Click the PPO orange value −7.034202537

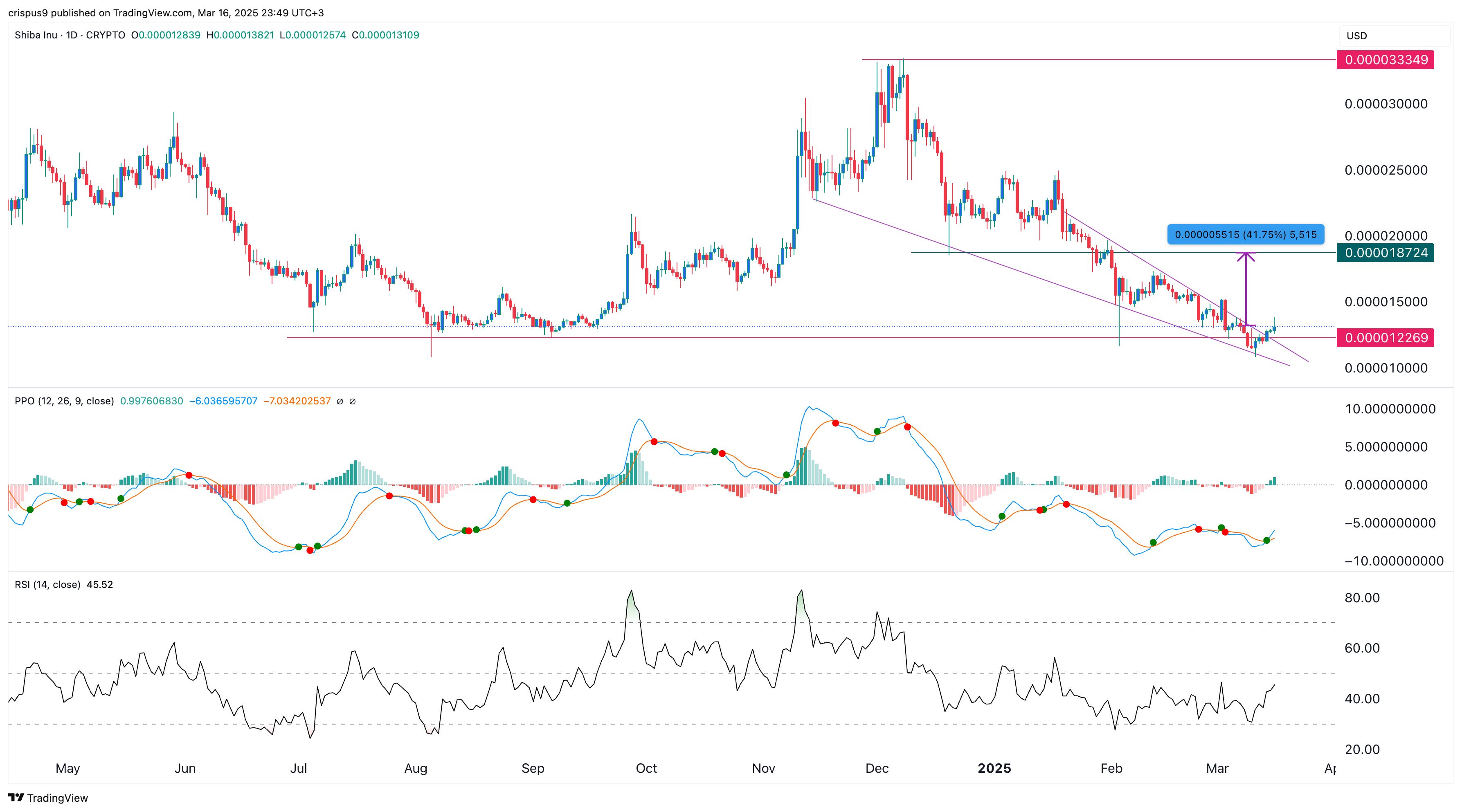(x=297, y=401)
